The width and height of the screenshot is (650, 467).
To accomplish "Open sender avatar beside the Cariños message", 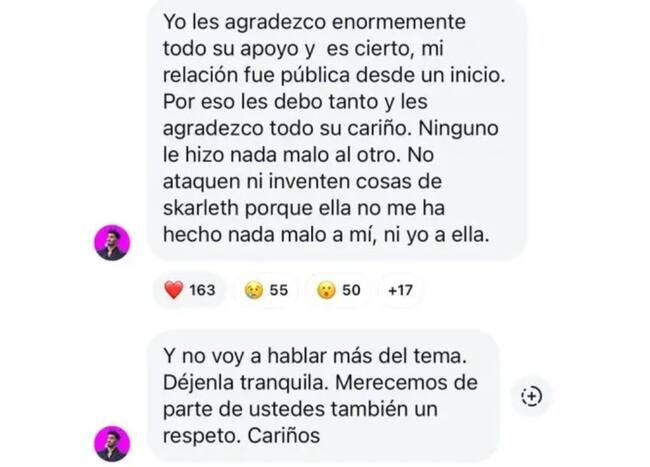I will tap(112, 443).
